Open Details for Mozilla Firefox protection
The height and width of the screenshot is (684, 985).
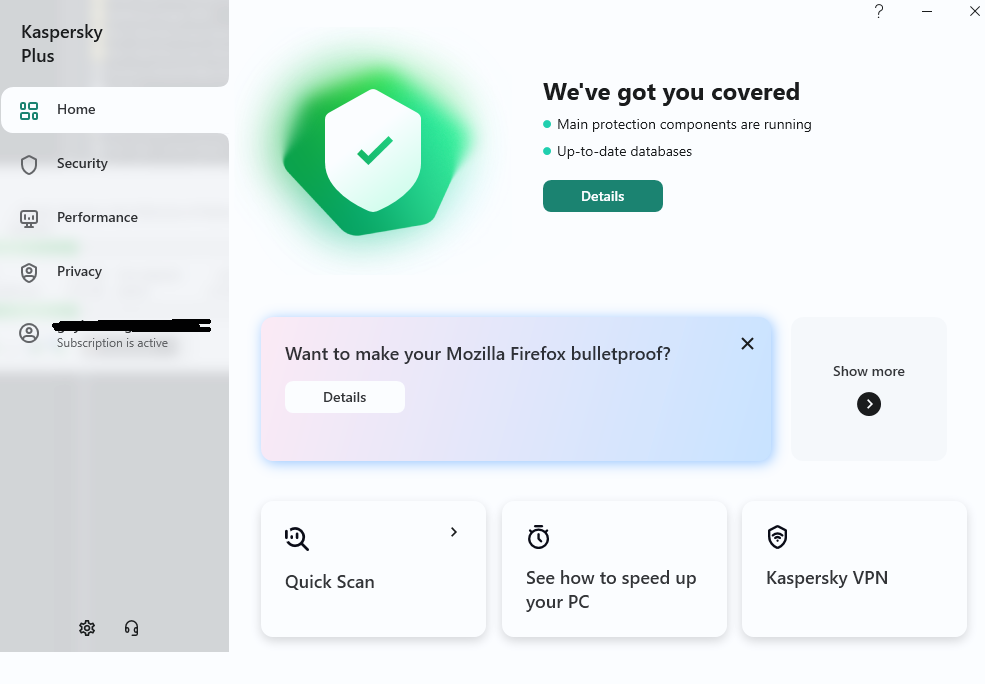(x=345, y=397)
